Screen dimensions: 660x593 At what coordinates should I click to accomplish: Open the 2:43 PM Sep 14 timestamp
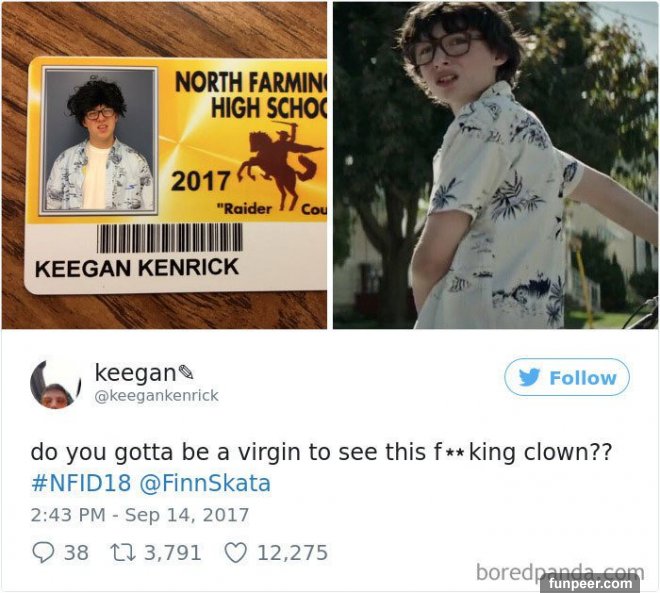coord(140,515)
